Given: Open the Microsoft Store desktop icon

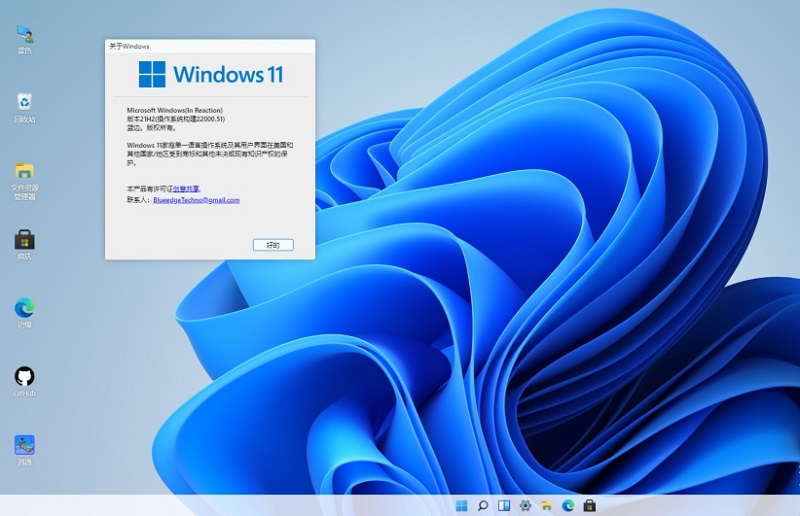Looking at the screenshot, I should [x=24, y=244].
